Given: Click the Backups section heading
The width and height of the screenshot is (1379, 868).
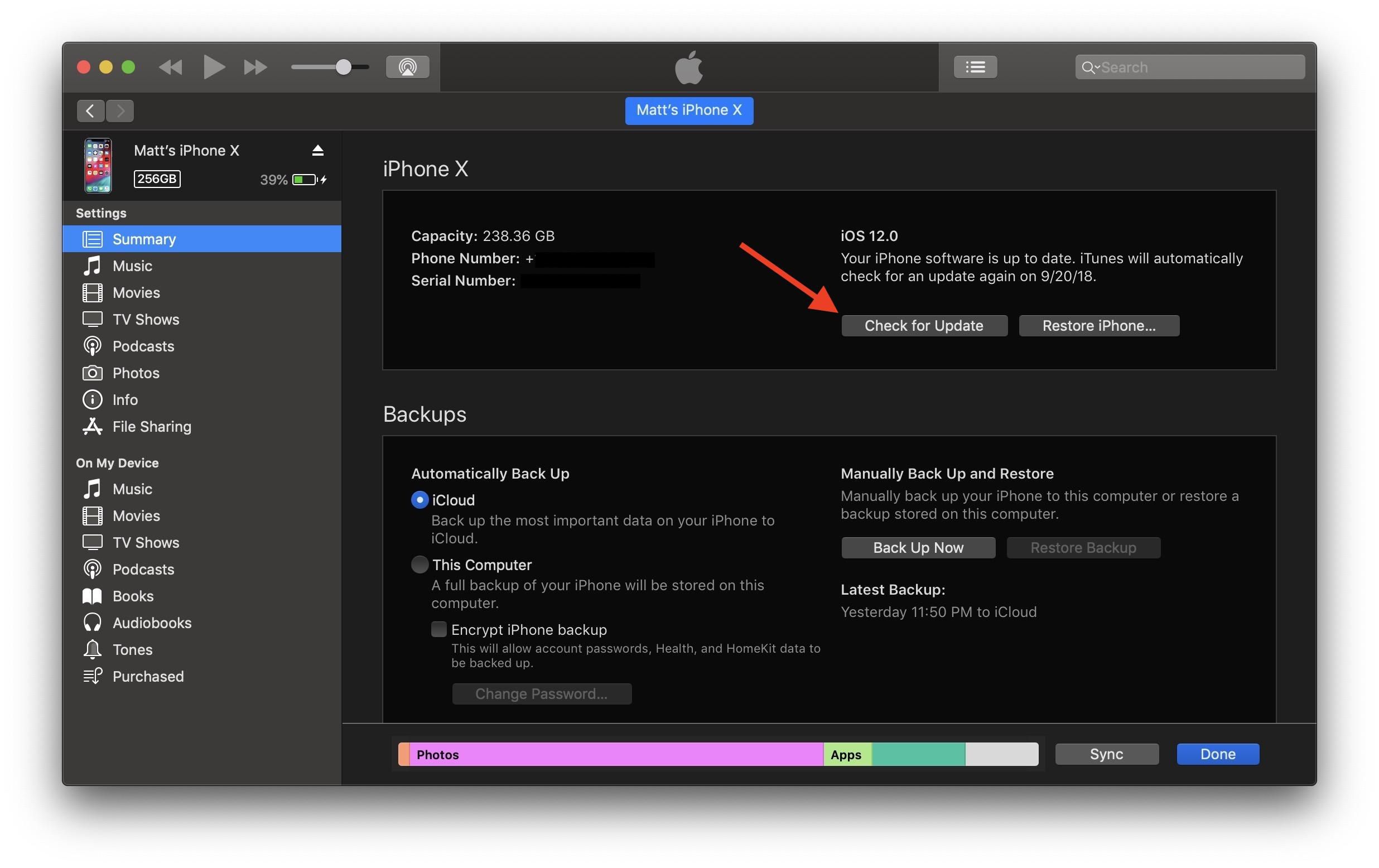Looking at the screenshot, I should pos(425,414).
